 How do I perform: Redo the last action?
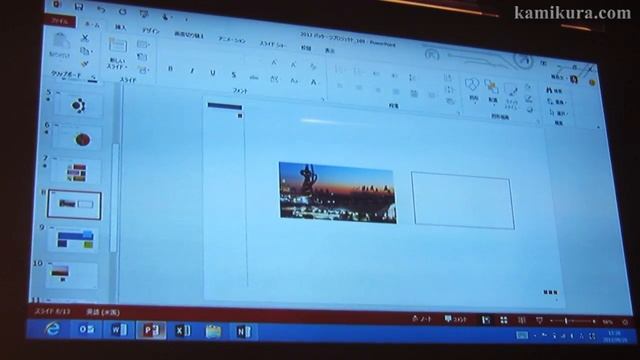coord(122,11)
